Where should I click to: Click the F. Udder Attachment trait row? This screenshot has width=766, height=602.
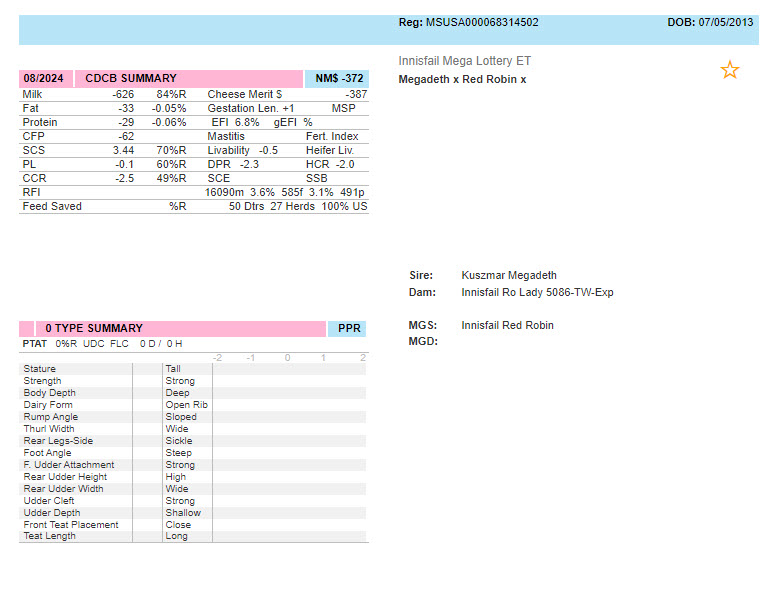click(192, 465)
